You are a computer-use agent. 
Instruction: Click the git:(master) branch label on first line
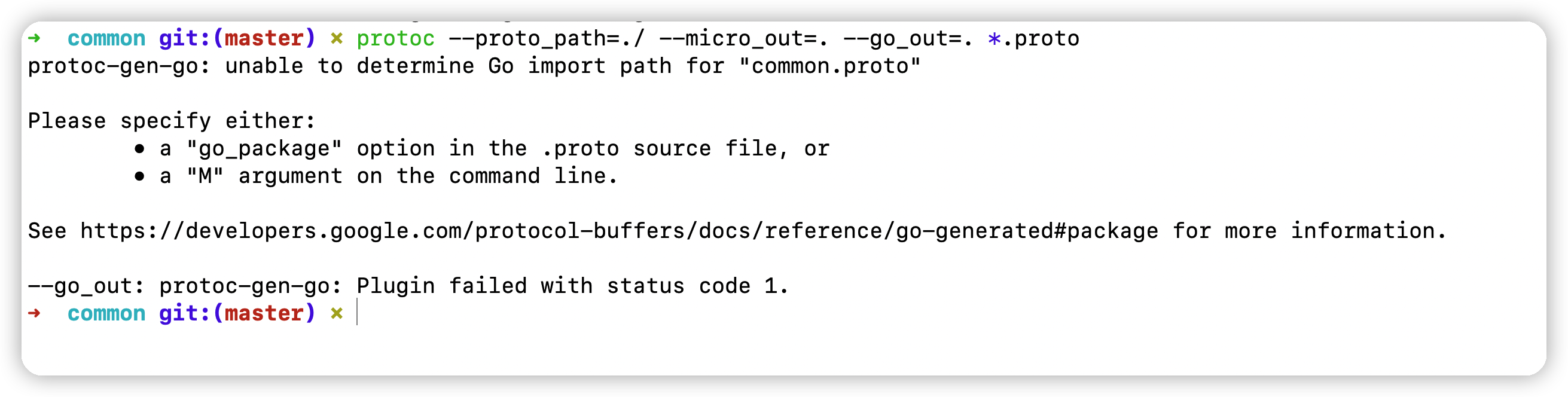(x=237, y=39)
